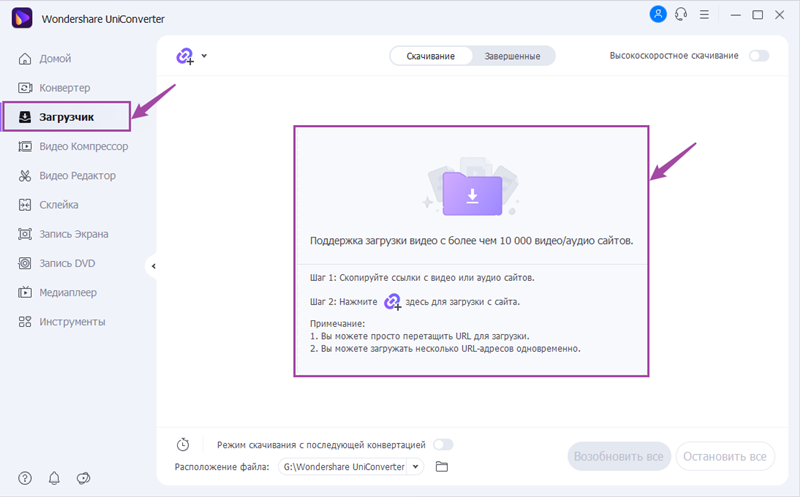Click the Остановить все button
This screenshot has height=497, width=800.
click(x=725, y=456)
